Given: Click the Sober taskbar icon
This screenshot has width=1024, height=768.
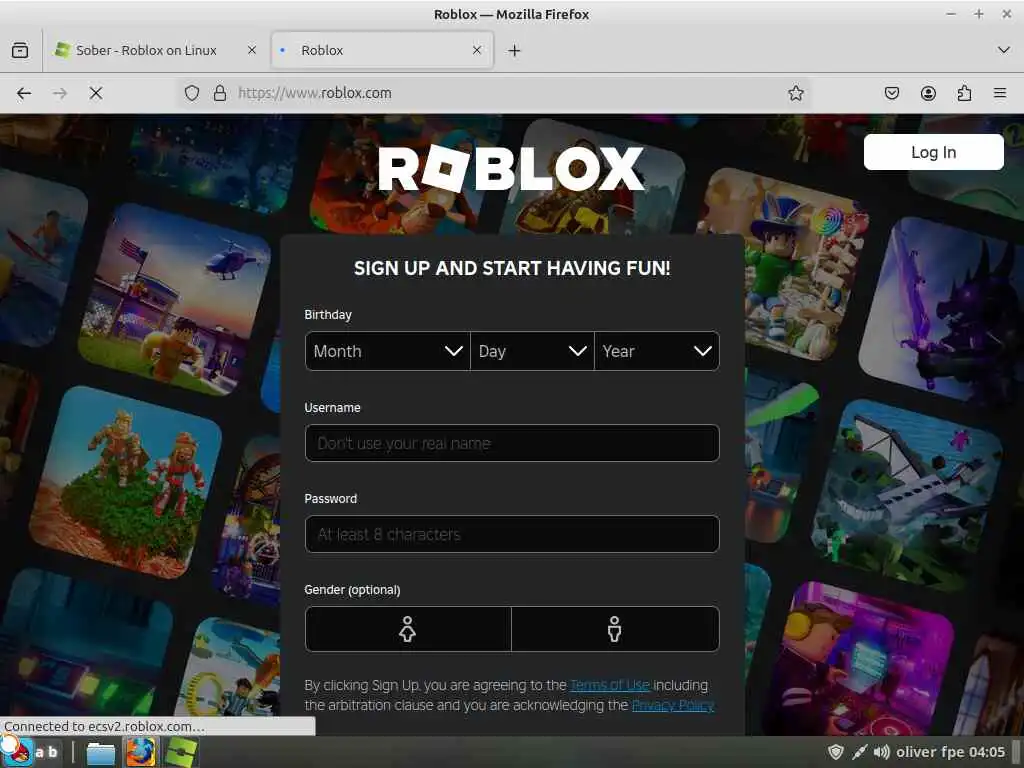Looking at the screenshot, I should point(181,752).
